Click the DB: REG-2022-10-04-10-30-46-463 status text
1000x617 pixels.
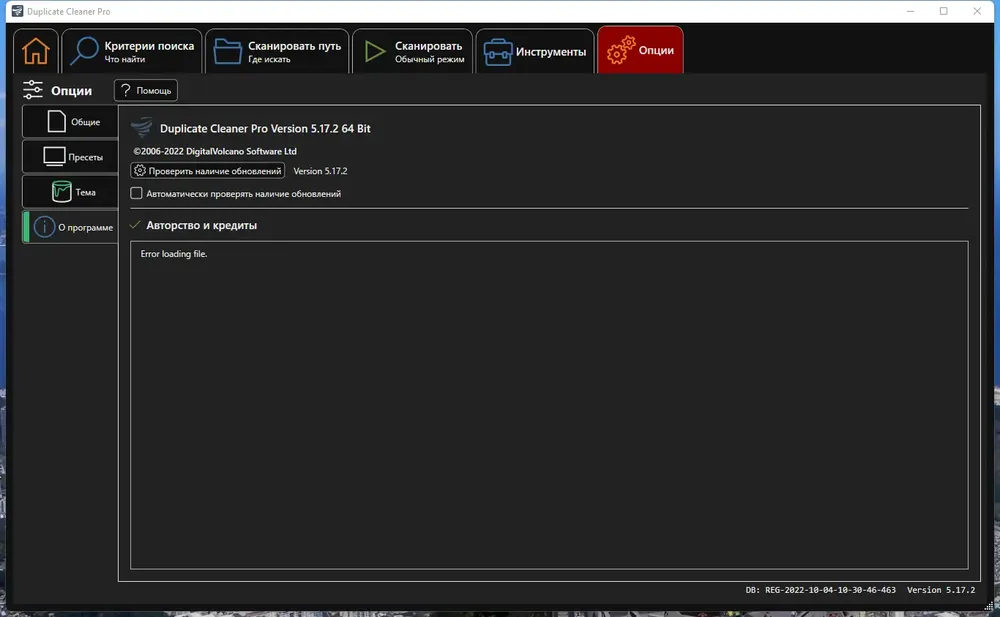(x=820, y=590)
